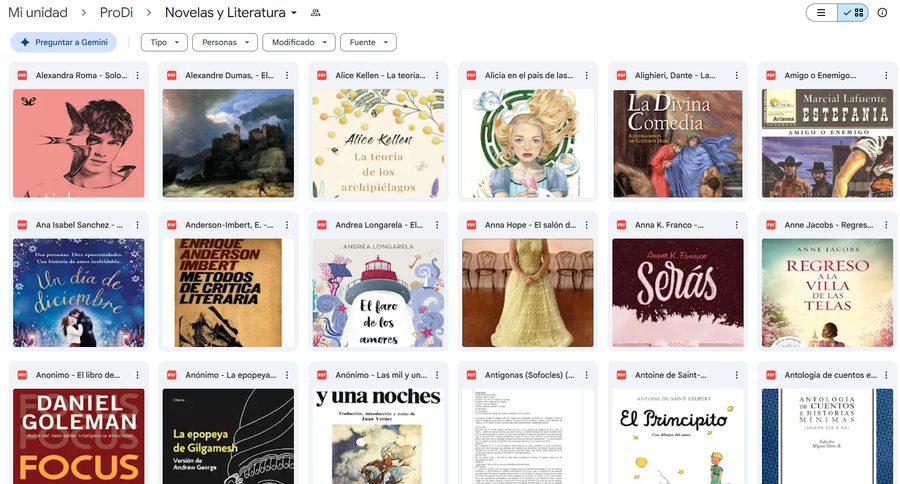
Task: Open the Fuente filter dropdown
Action: (368, 42)
